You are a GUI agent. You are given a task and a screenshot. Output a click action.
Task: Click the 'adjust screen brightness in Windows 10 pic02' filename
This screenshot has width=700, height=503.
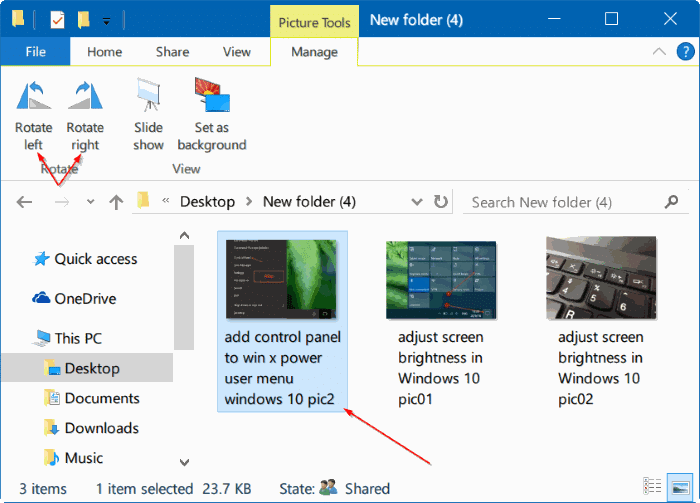tap(600, 368)
